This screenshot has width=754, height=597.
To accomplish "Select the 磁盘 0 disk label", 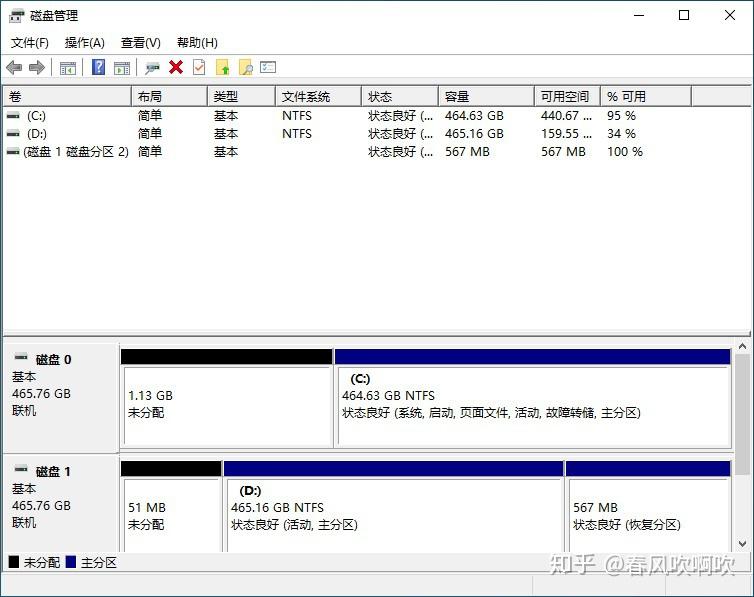I will coord(53,360).
